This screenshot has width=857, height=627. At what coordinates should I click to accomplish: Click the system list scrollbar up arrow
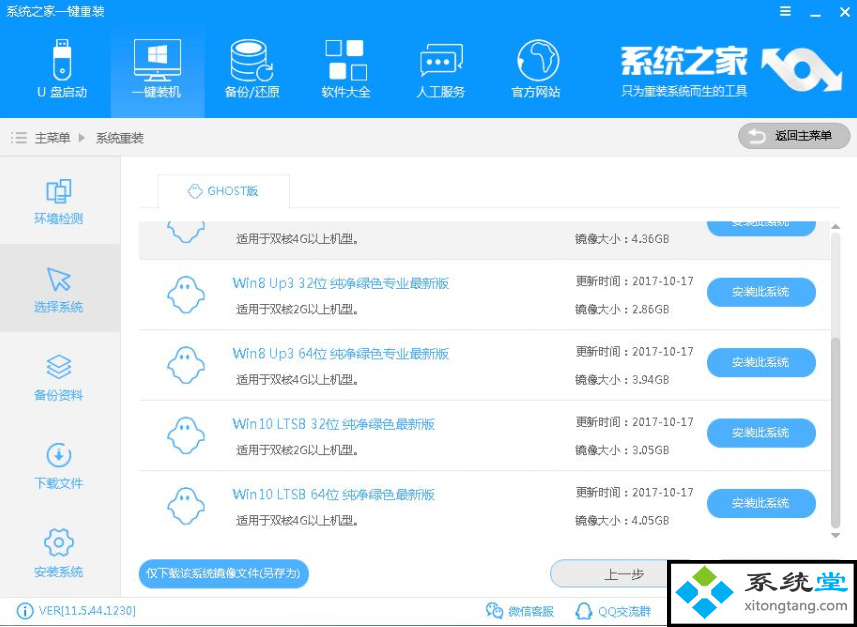click(x=835, y=227)
